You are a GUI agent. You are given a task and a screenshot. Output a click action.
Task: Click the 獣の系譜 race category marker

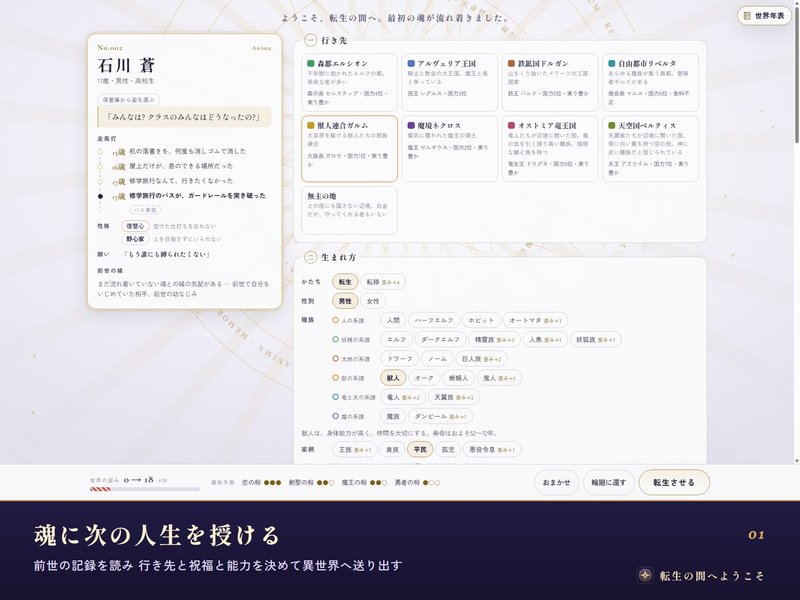click(335, 378)
